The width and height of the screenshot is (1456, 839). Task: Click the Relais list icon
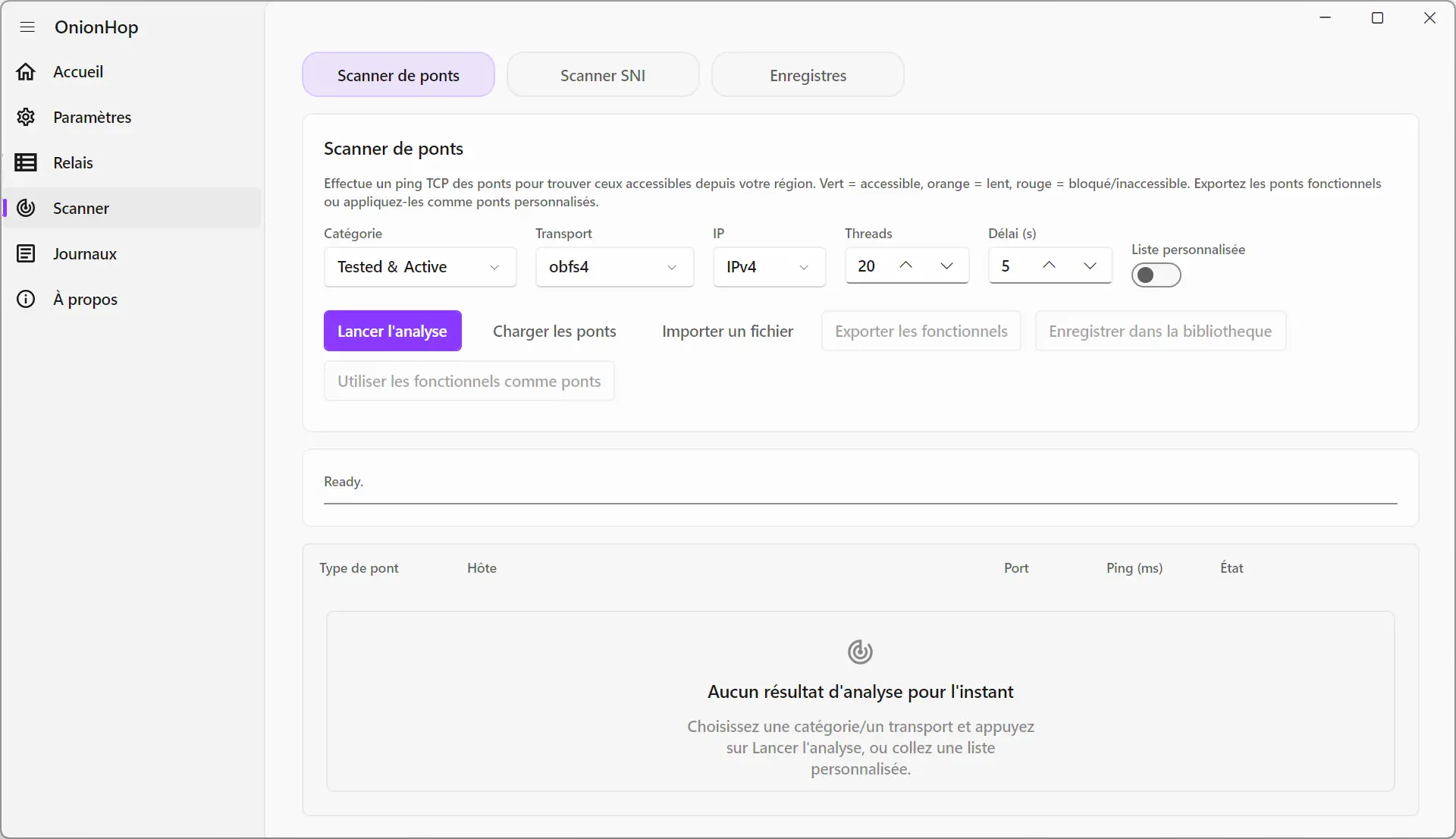26,162
